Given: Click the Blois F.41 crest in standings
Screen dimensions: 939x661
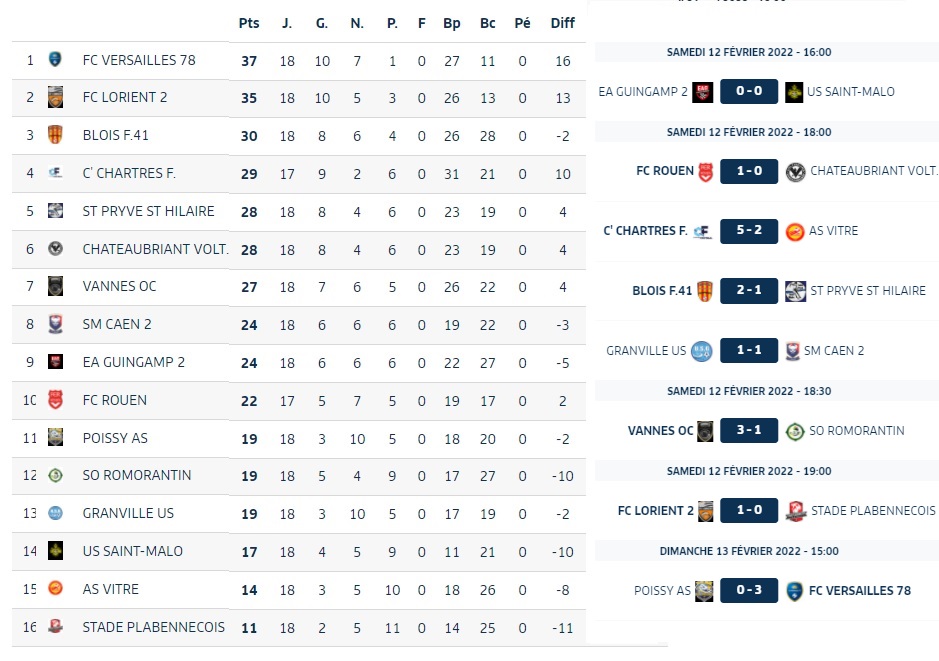Looking at the screenshot, I should (x=55, y=135).
